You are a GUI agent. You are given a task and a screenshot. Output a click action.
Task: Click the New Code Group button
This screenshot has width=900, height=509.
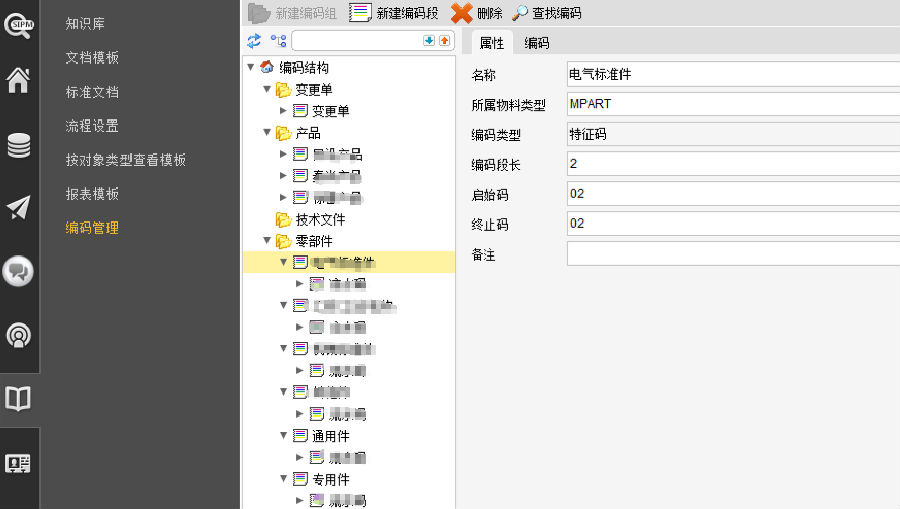[292, 13]
